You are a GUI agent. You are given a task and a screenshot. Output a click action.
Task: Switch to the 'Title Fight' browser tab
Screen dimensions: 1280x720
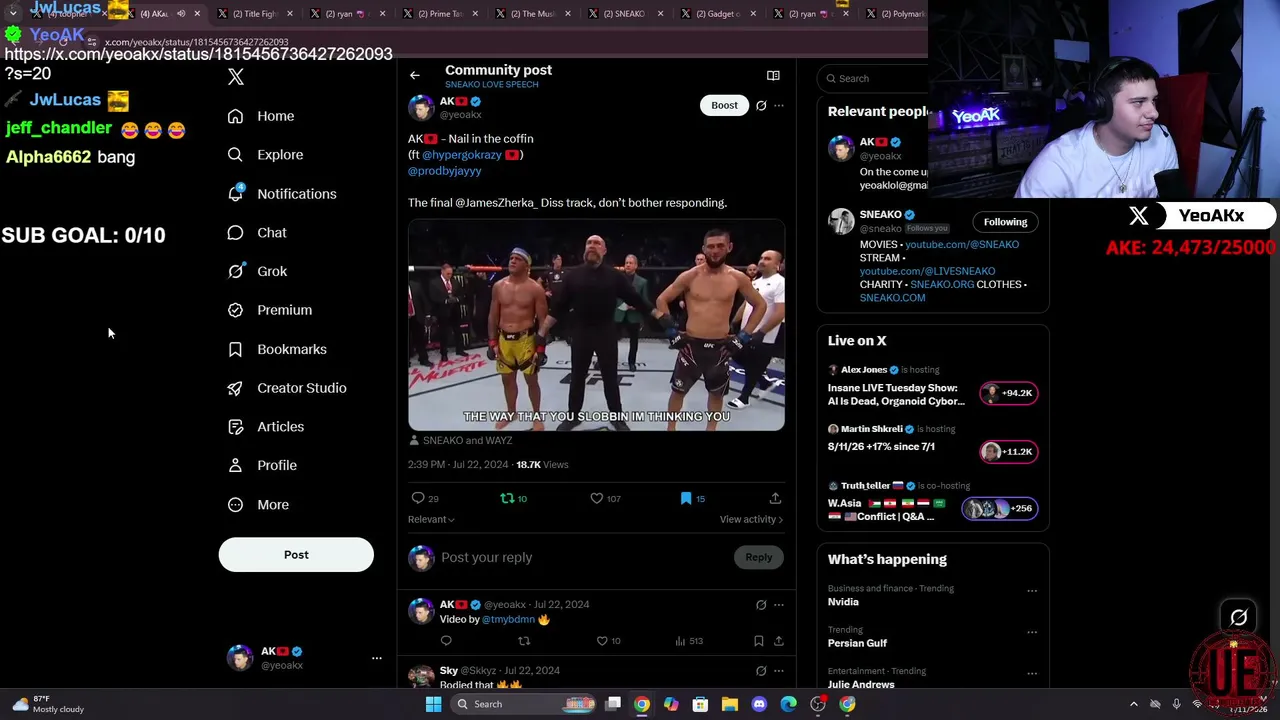255,14
